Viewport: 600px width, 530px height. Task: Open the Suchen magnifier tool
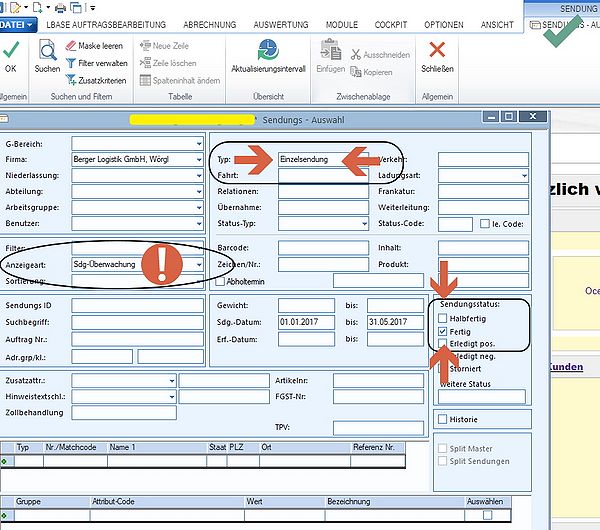click(x=47, y=50)
